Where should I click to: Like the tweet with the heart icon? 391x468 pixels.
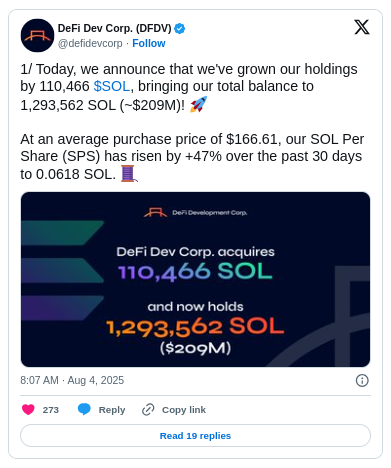coord(28,409)
